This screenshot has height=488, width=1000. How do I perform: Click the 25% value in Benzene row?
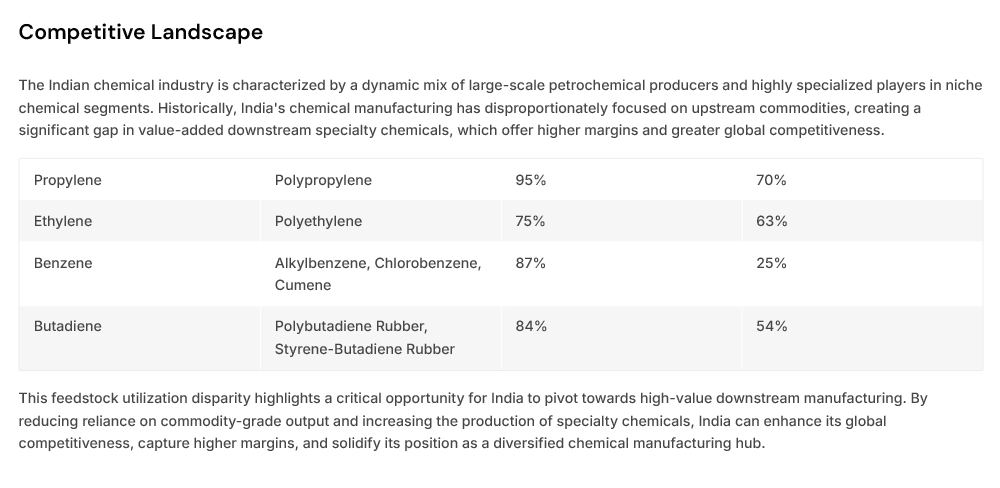[x=771, y=263]
